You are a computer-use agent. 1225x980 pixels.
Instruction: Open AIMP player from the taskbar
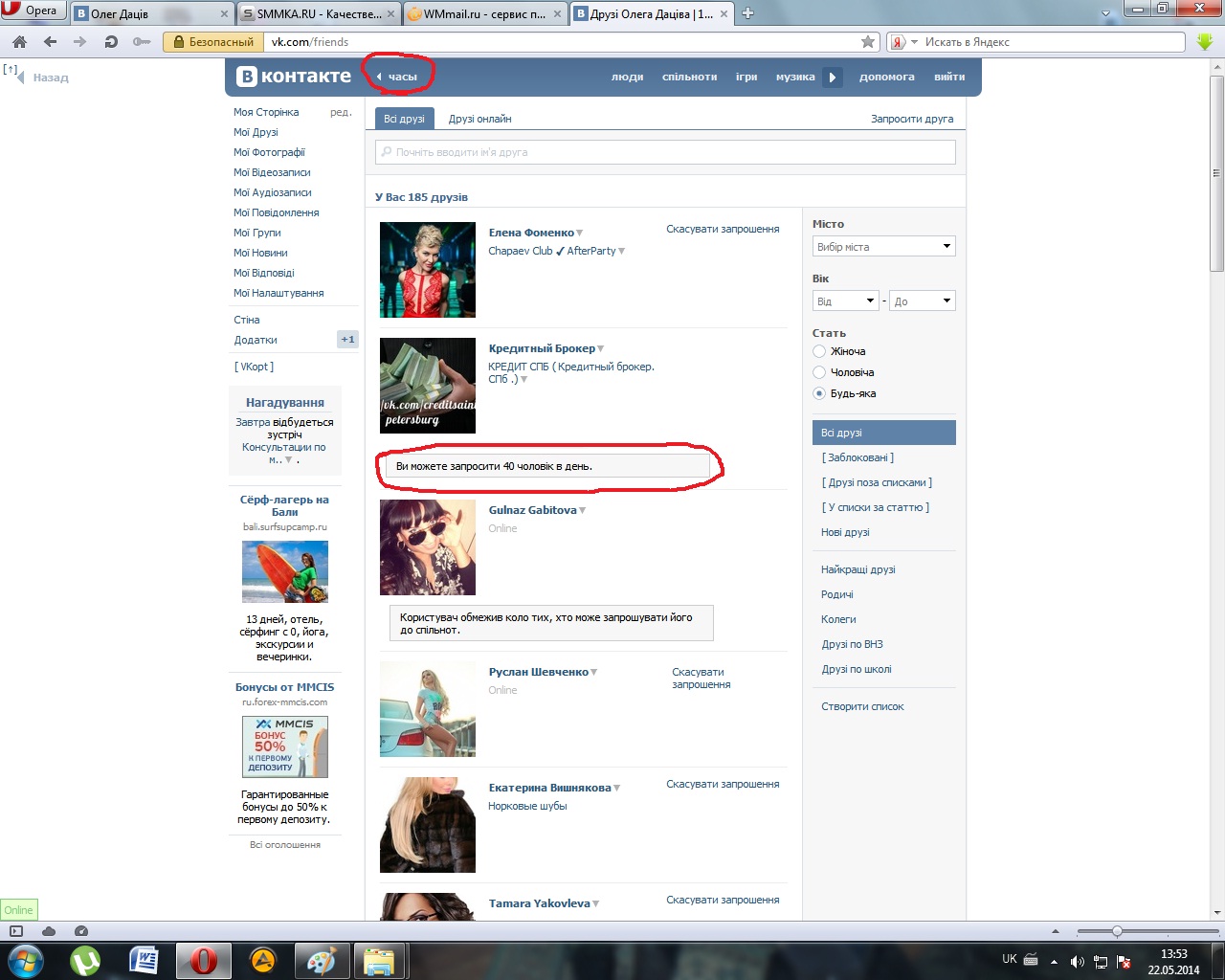(262, 960)
